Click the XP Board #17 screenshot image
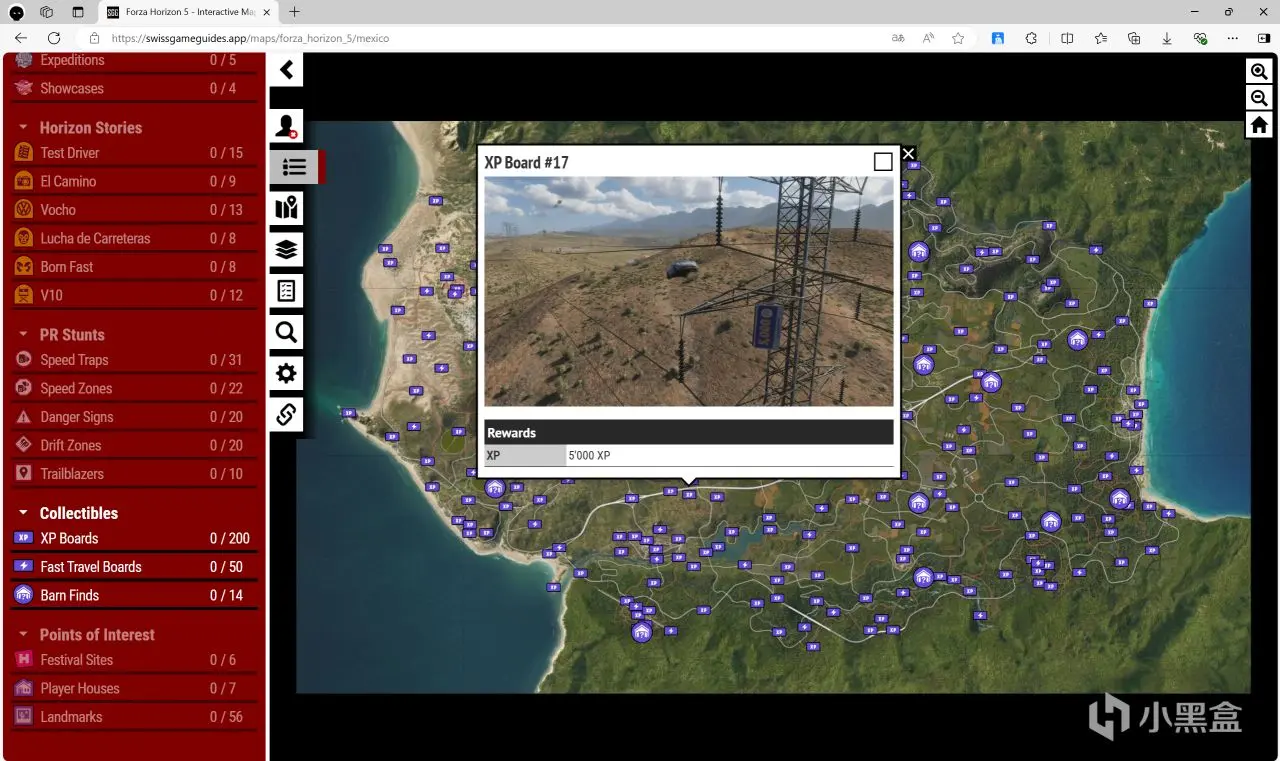The height and width of the screenshot is (761, 1280). pos(689,292)
